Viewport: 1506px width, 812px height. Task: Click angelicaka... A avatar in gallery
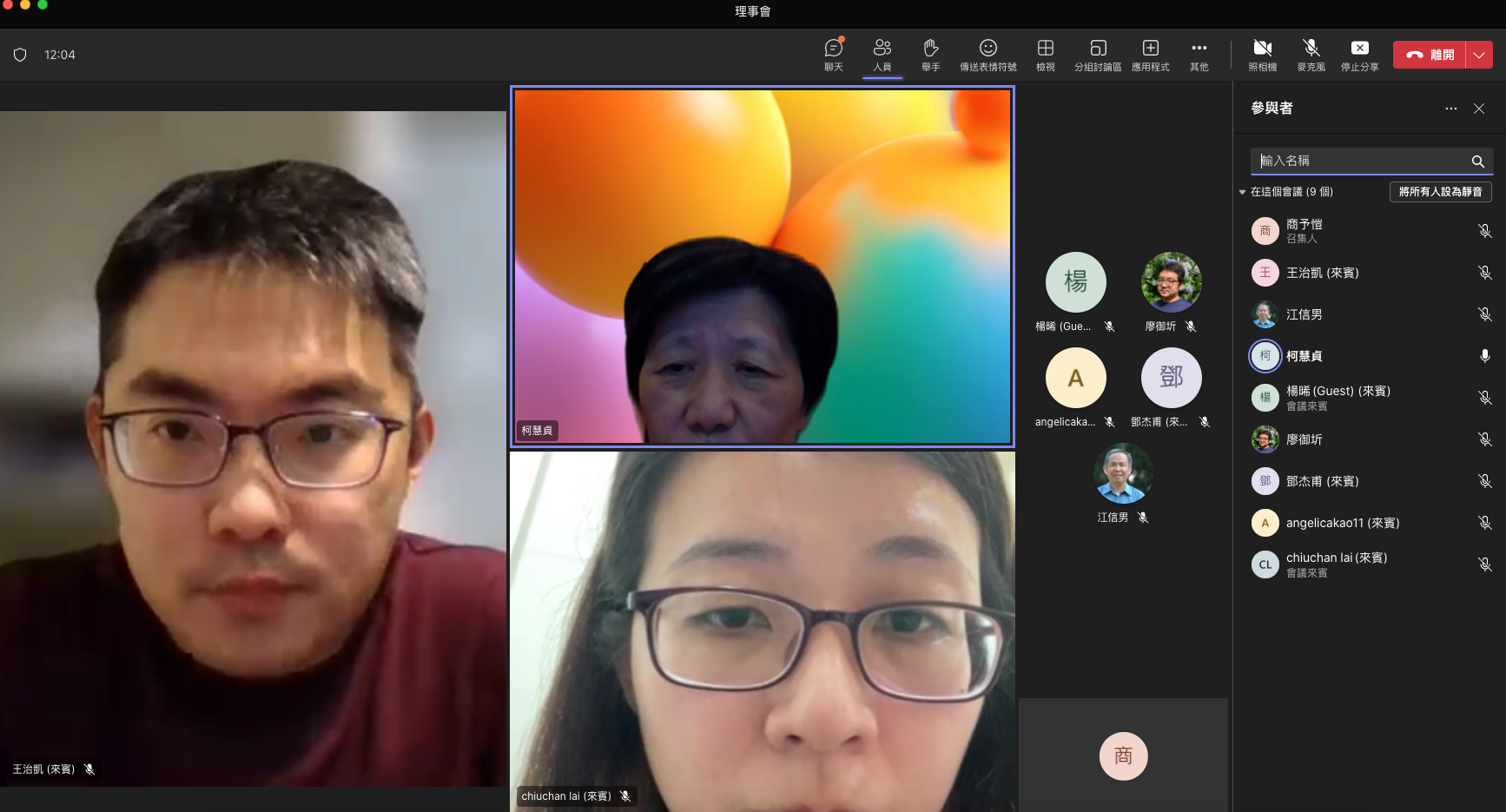coord(1076,378)
